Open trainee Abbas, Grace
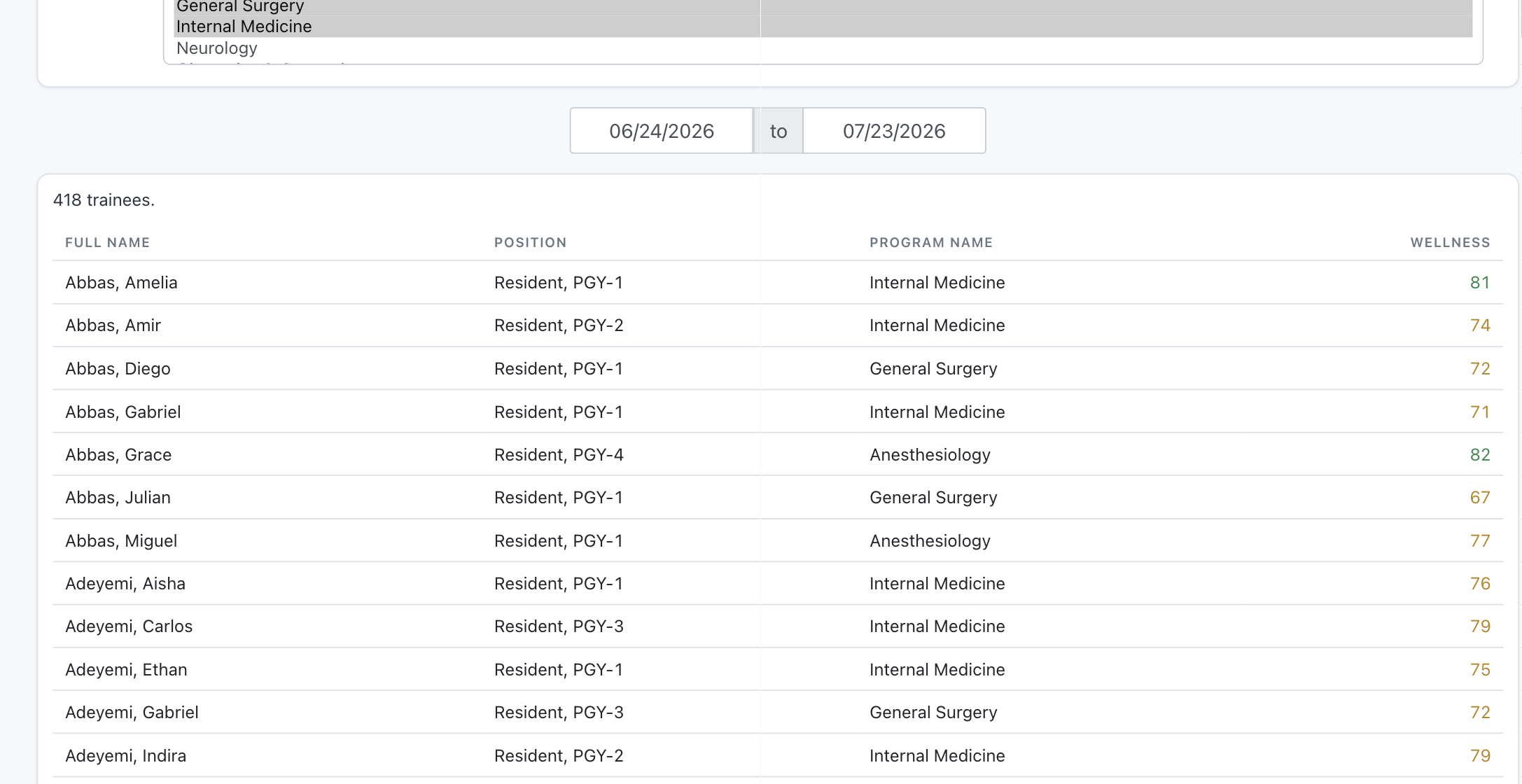Viewport: 1522px width, 784px height. tap(118, 455)
